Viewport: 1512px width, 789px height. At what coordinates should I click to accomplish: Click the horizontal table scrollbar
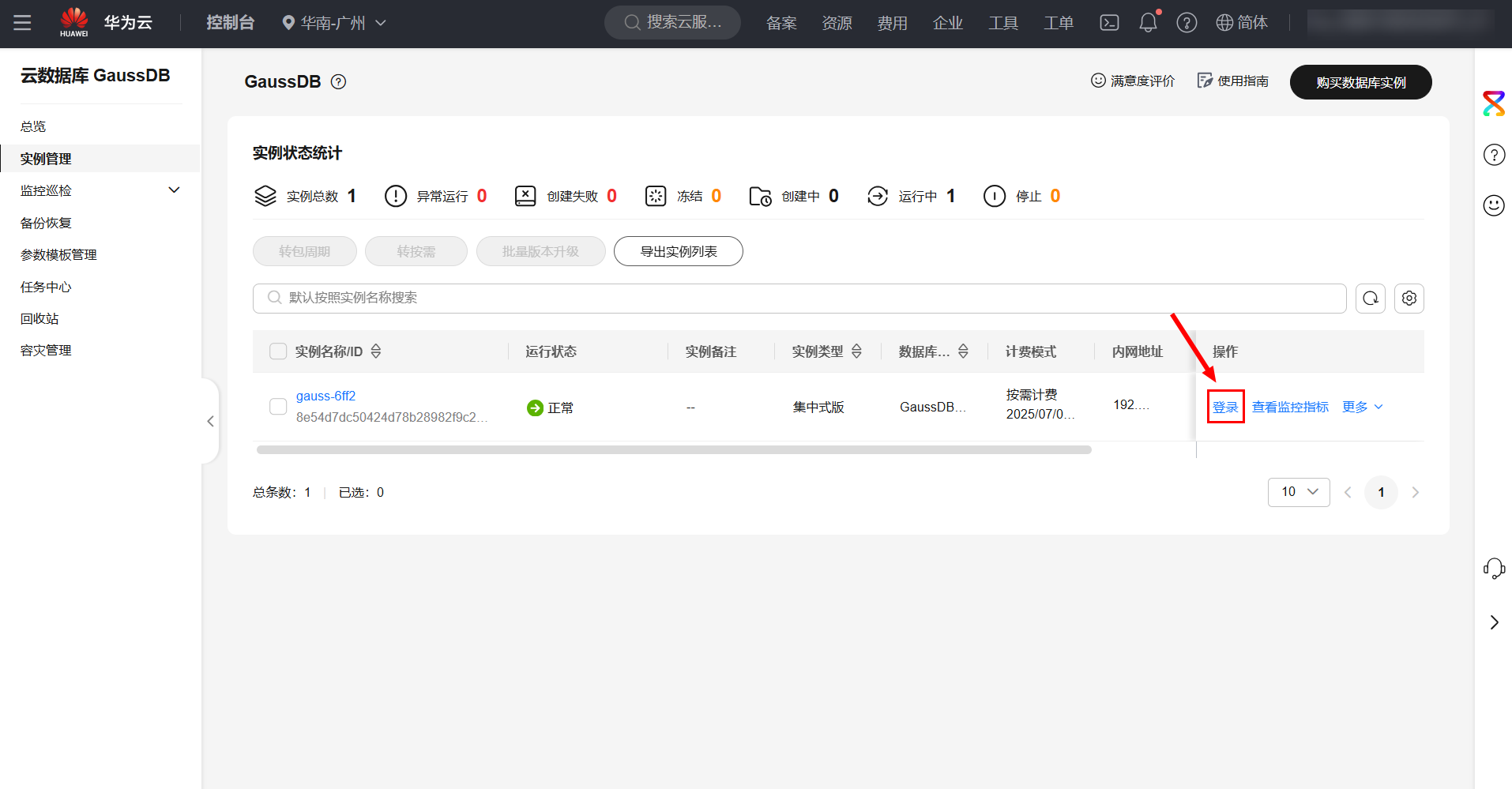tap(673, 450)
